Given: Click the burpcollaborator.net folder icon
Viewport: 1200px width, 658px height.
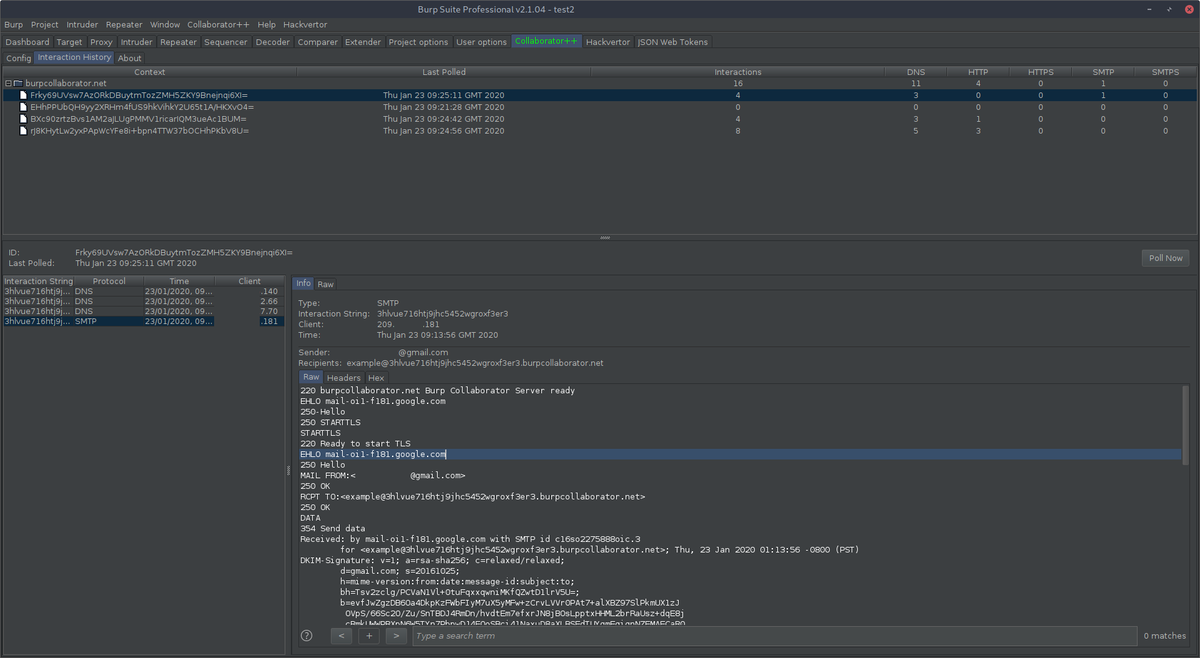Looking at the screenshot, I should click(18, 83).
